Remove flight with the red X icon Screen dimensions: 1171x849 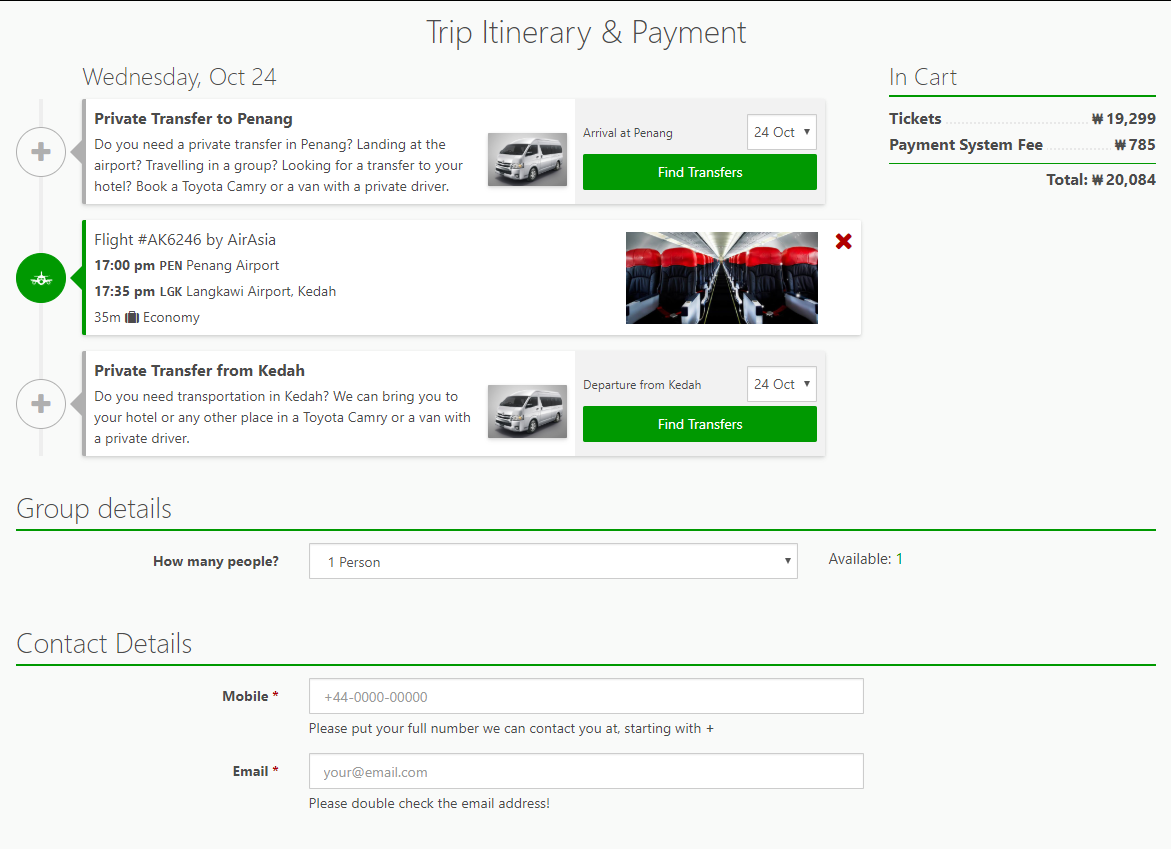[x=844, y=241]
